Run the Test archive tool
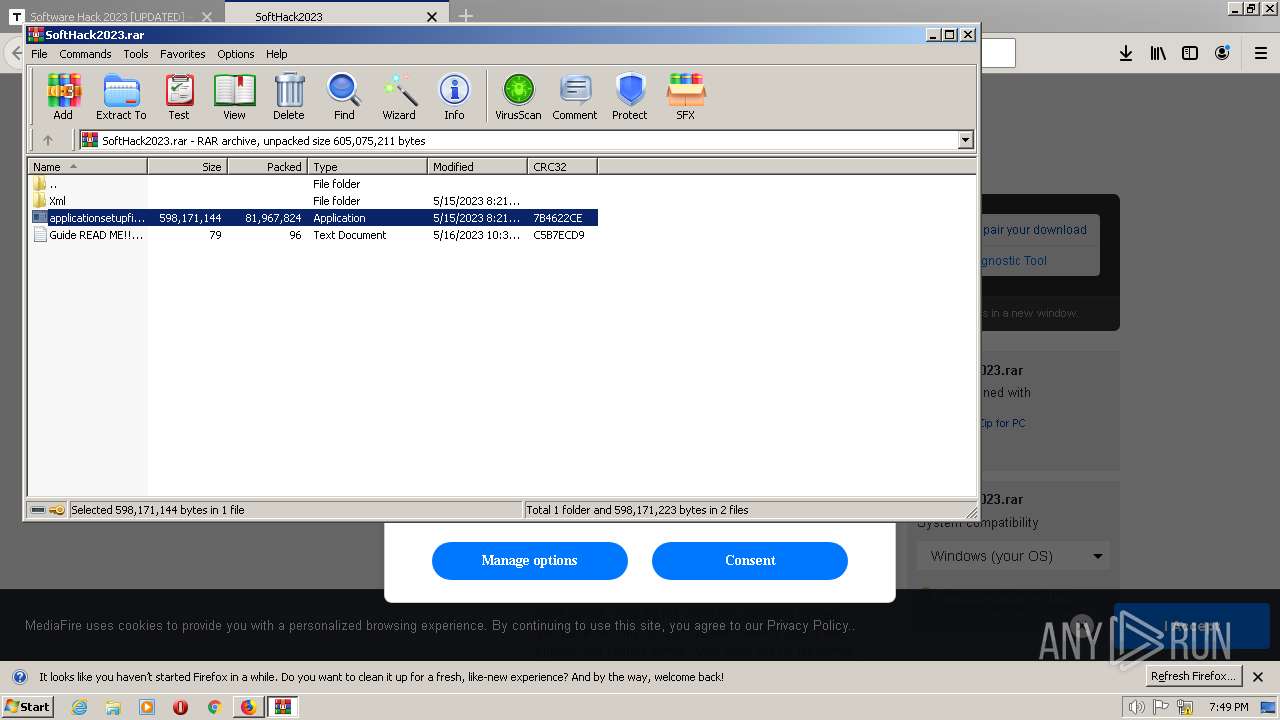Image resolution: width=1280 pixels, height=720 pixels. [x=179, y=97]
